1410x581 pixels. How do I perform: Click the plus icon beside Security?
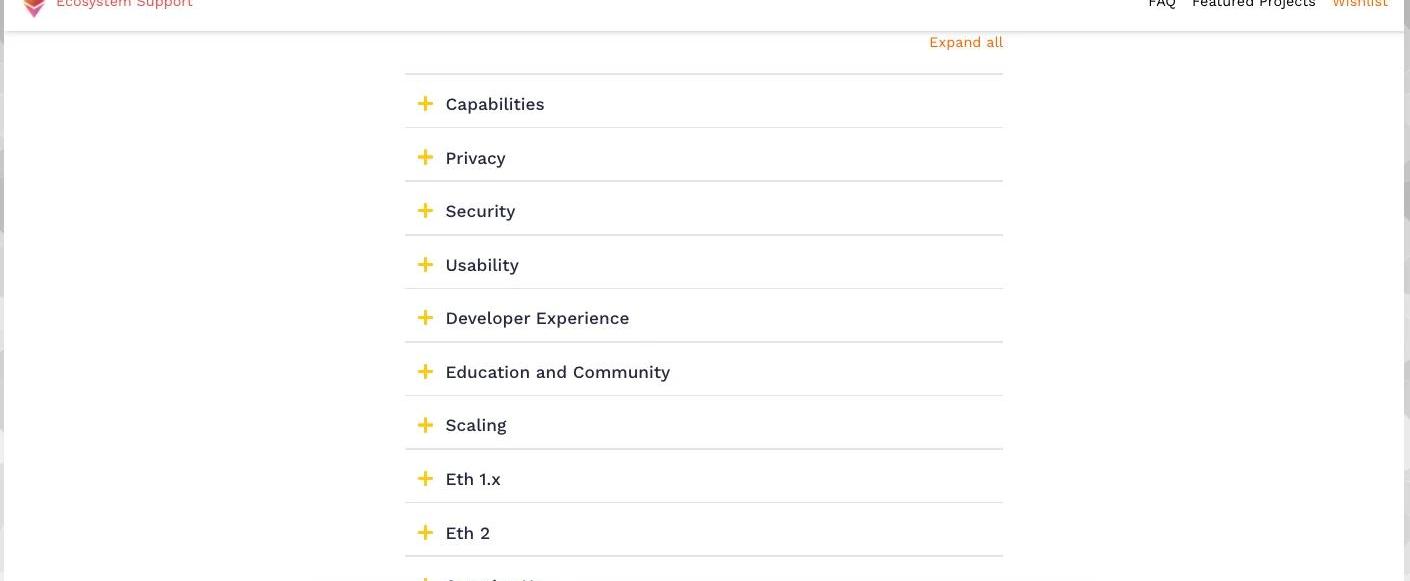[x=425, y=211]
